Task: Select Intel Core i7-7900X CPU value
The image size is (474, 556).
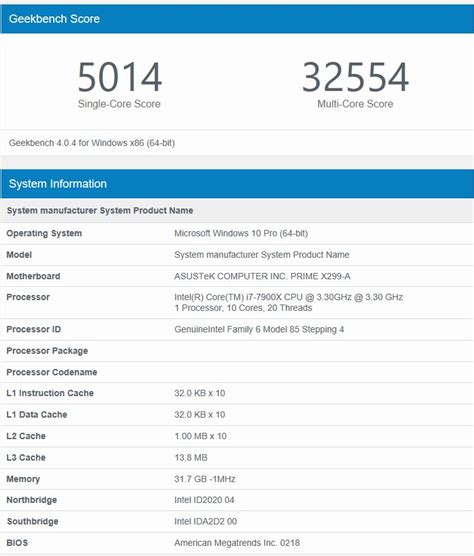Action: 289,297
